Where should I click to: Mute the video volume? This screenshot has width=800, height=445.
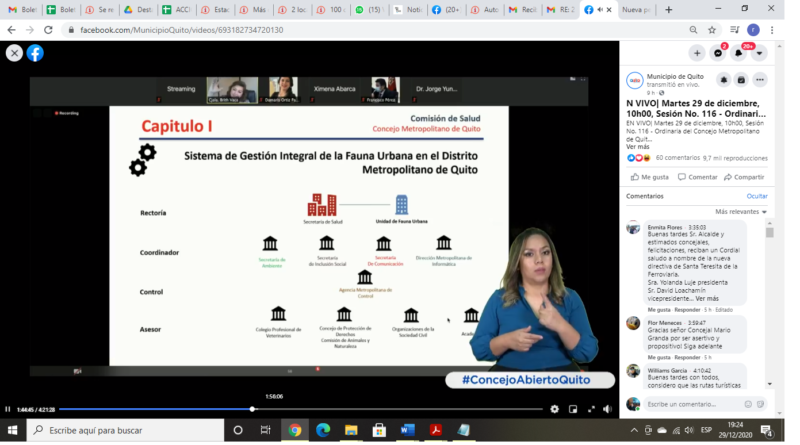(607, 409)
